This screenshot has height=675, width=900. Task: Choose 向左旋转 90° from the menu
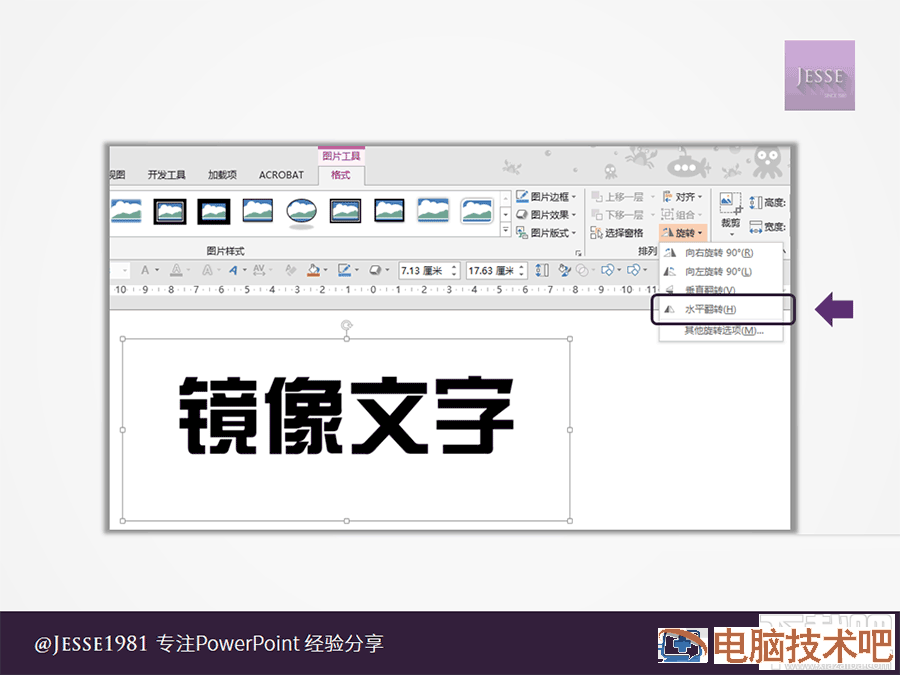point(721,271)
